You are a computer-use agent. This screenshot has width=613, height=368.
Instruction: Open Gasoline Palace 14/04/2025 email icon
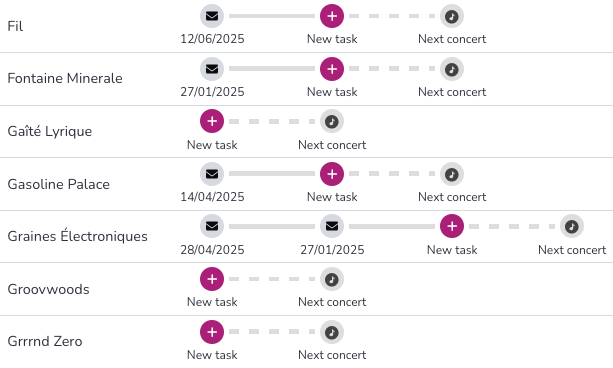click(212, 174)
